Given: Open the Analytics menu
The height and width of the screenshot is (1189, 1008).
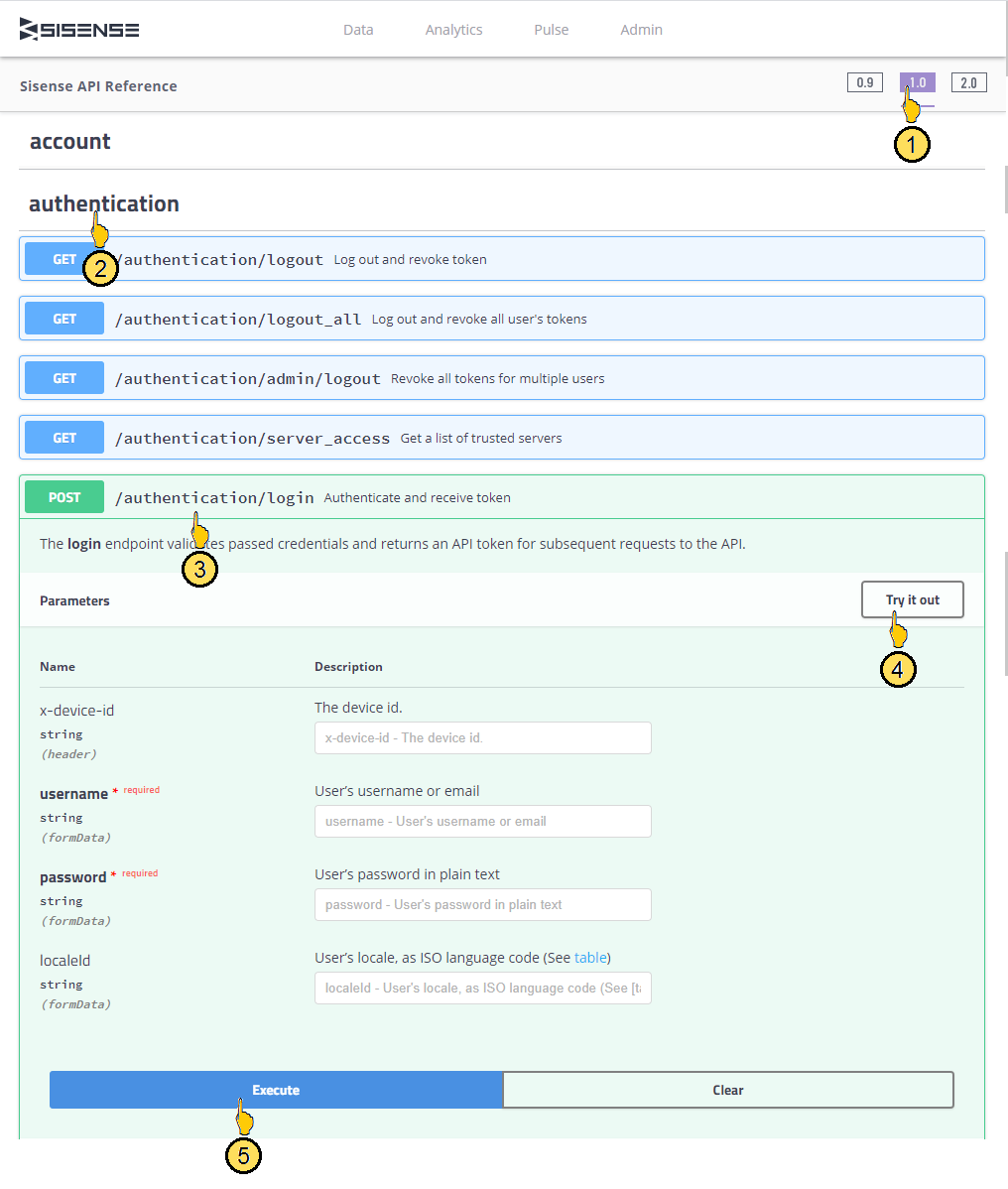Looking at the screenshot, I should point(453,30).
